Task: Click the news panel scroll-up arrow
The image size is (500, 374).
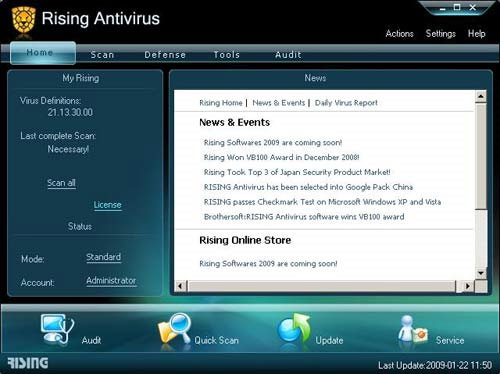Action: pos(481,96)
